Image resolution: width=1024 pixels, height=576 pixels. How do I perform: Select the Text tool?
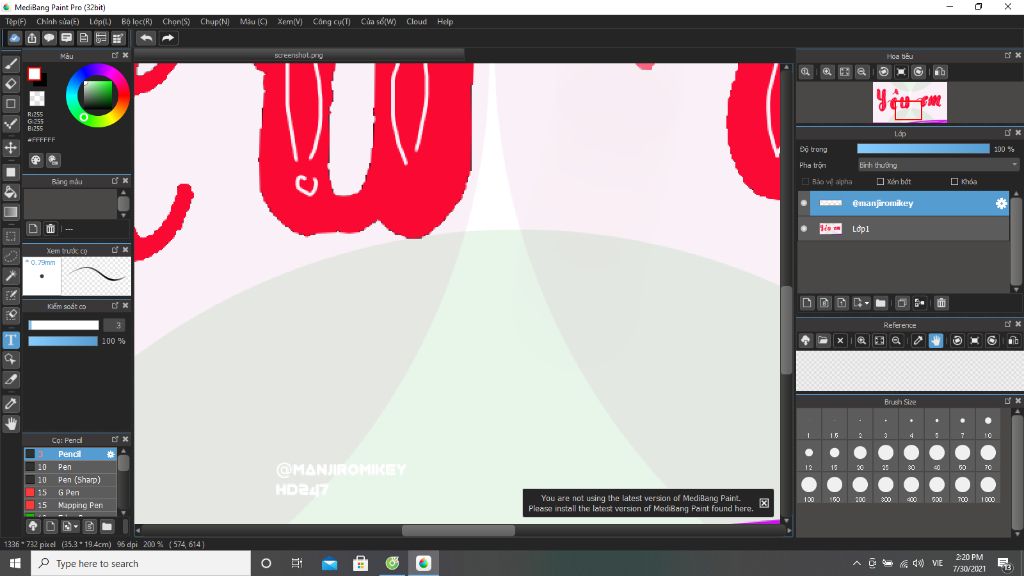[10, 340]
